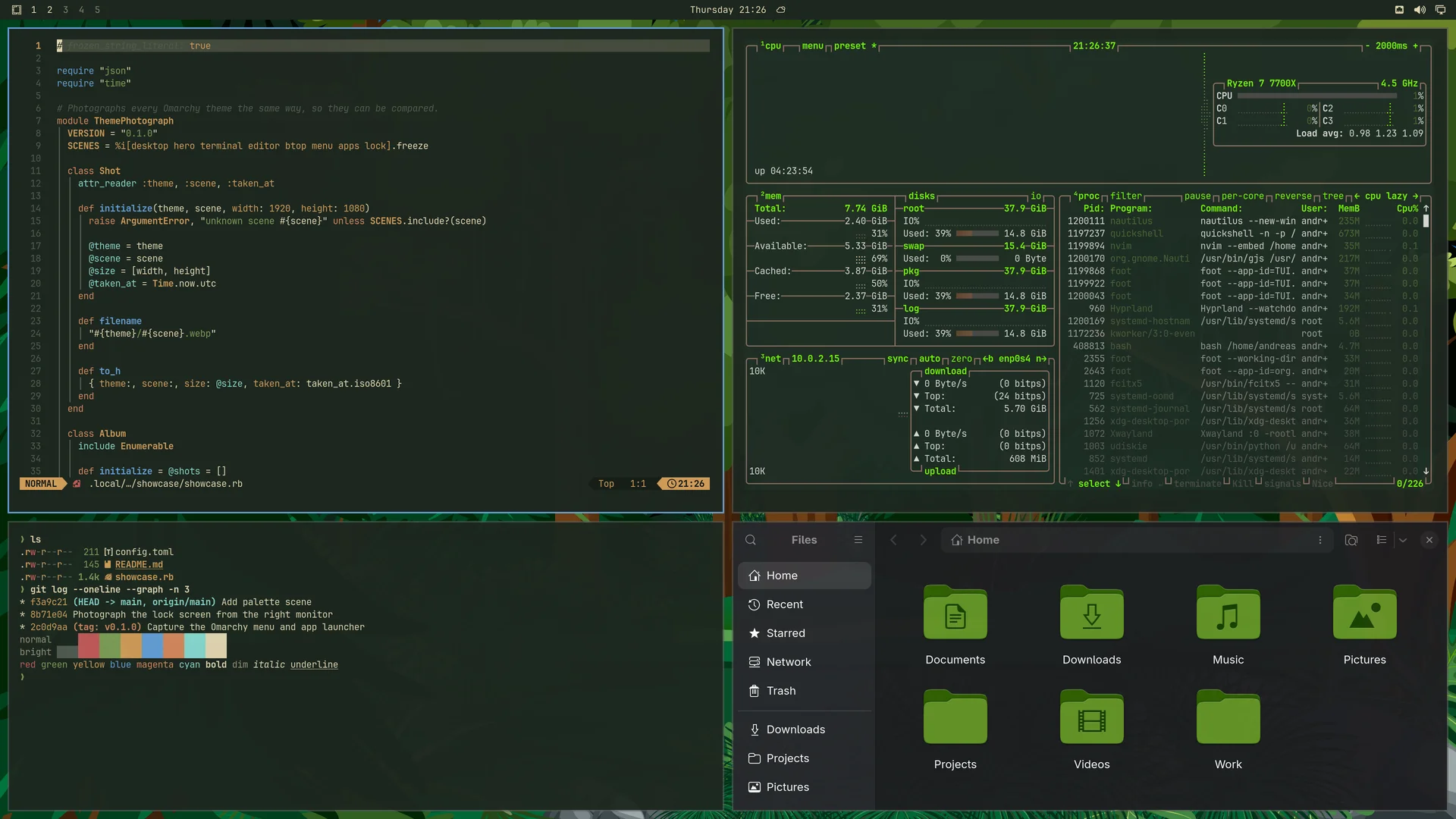Open Trash in Files sidebar

(x=805, y=691)
